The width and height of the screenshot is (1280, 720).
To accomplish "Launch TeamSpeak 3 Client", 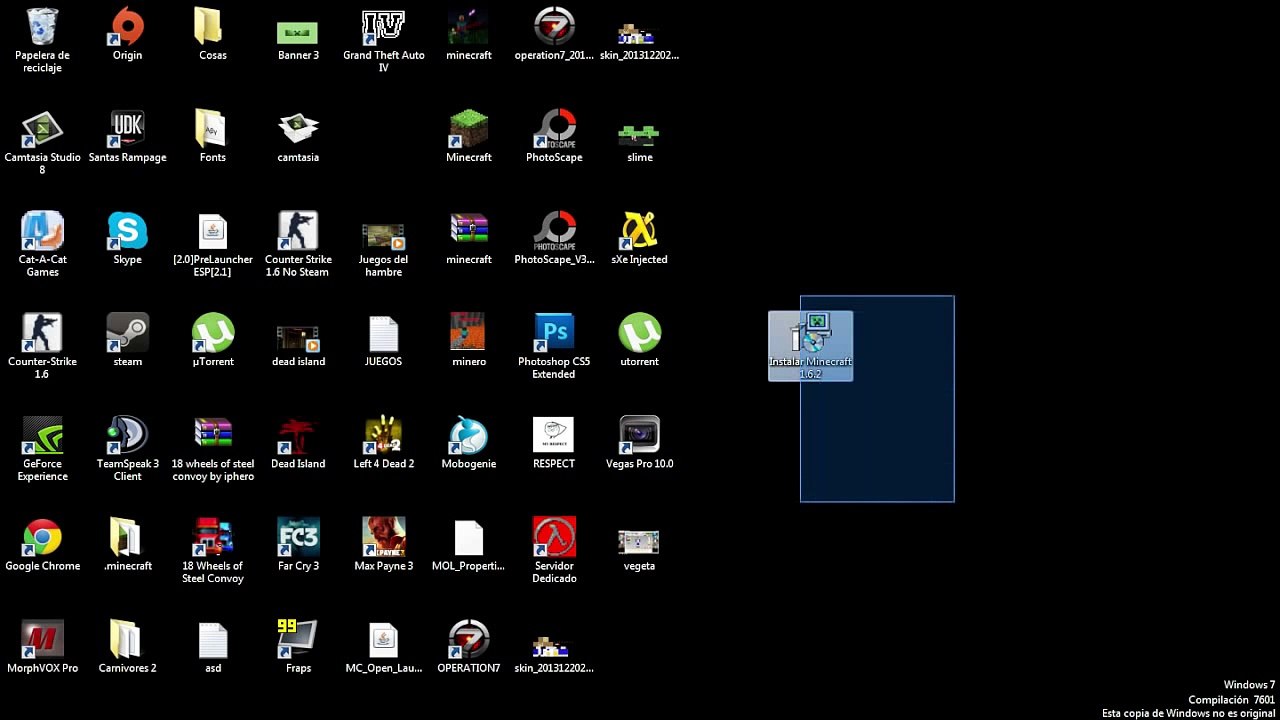I will (127, 449).
